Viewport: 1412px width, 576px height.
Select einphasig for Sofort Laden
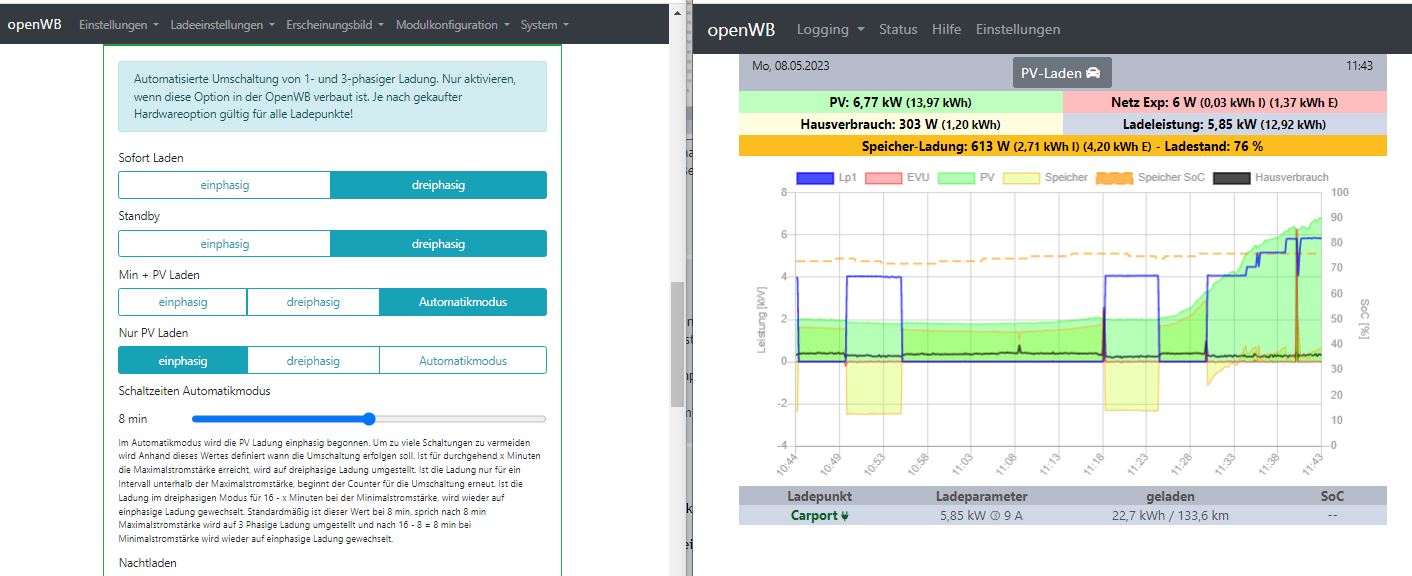coord(224,185)
